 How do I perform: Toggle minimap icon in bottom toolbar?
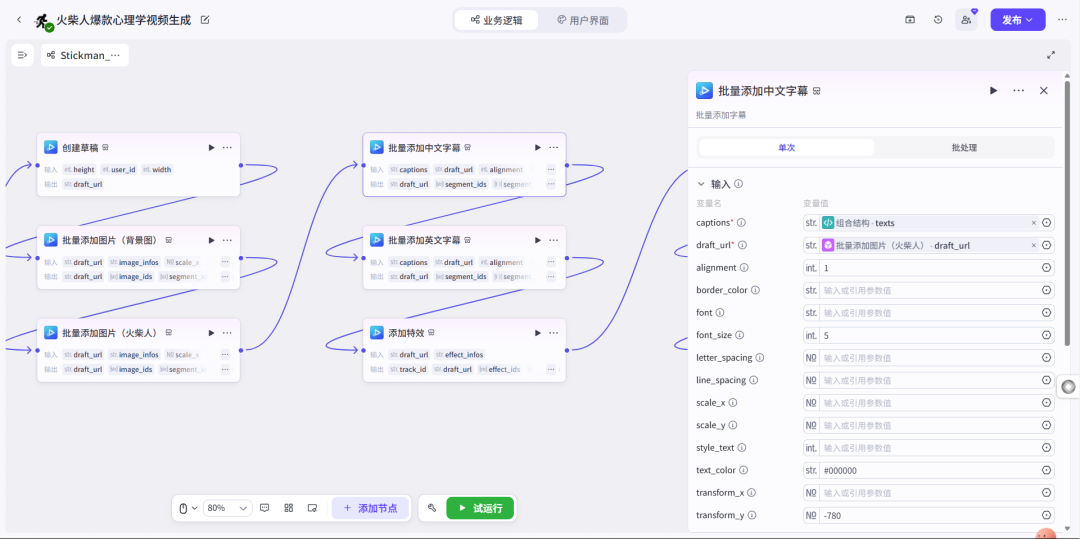coord(312,508)
